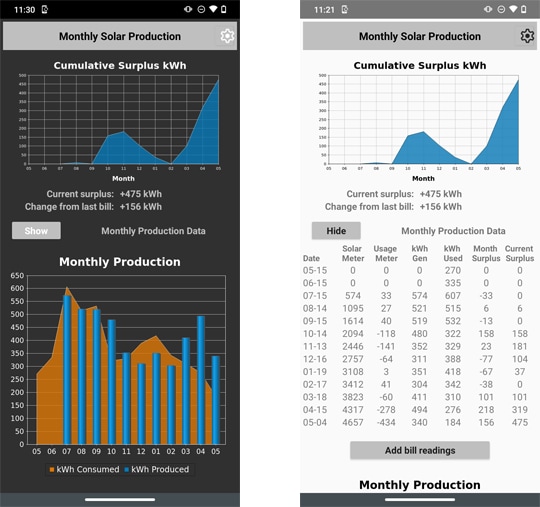The height and width of the screenshot is (507, 540).
Task: Tap the cumulative surplus peak in dark chart
Action: pos(218,80)
